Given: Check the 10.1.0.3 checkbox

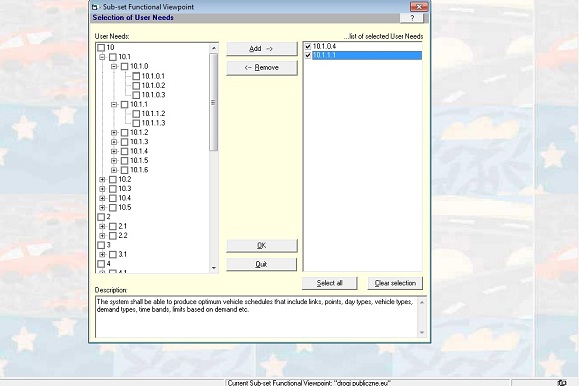Looking at the screenshot, I should click(x=136, y=95).
